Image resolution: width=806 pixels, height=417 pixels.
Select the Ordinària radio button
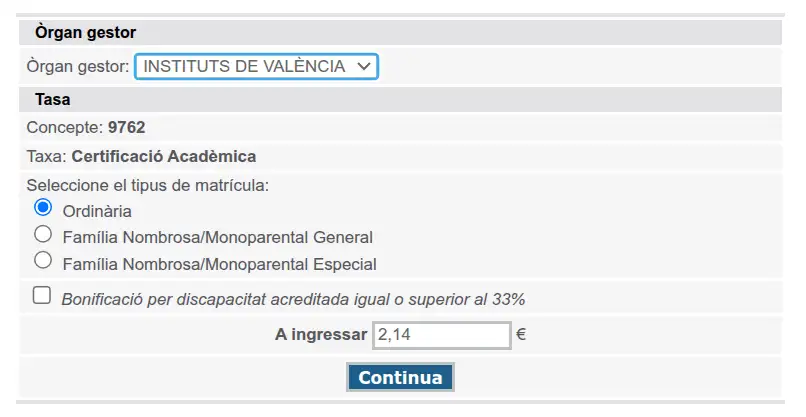(x=42, y=208)
